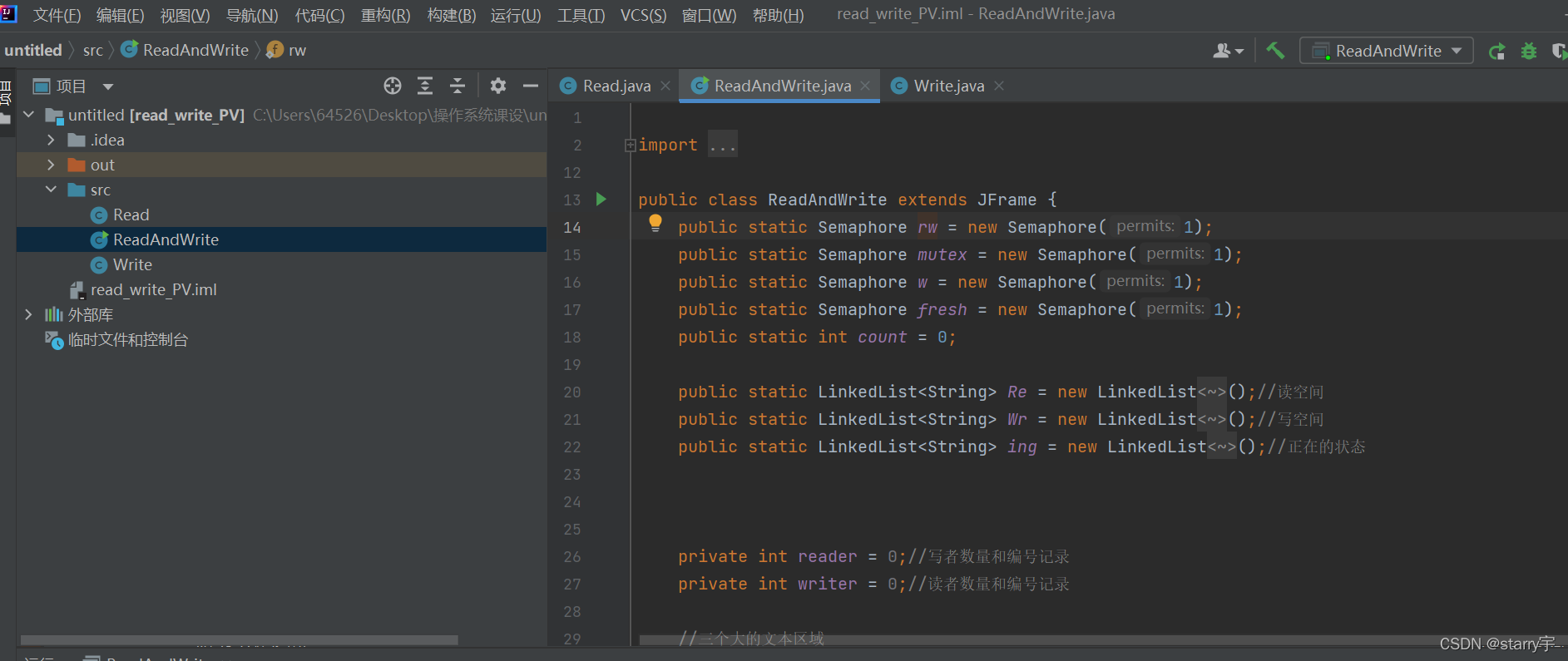
Task: Open the 文件(F) menu
Action: coord(57,15)
